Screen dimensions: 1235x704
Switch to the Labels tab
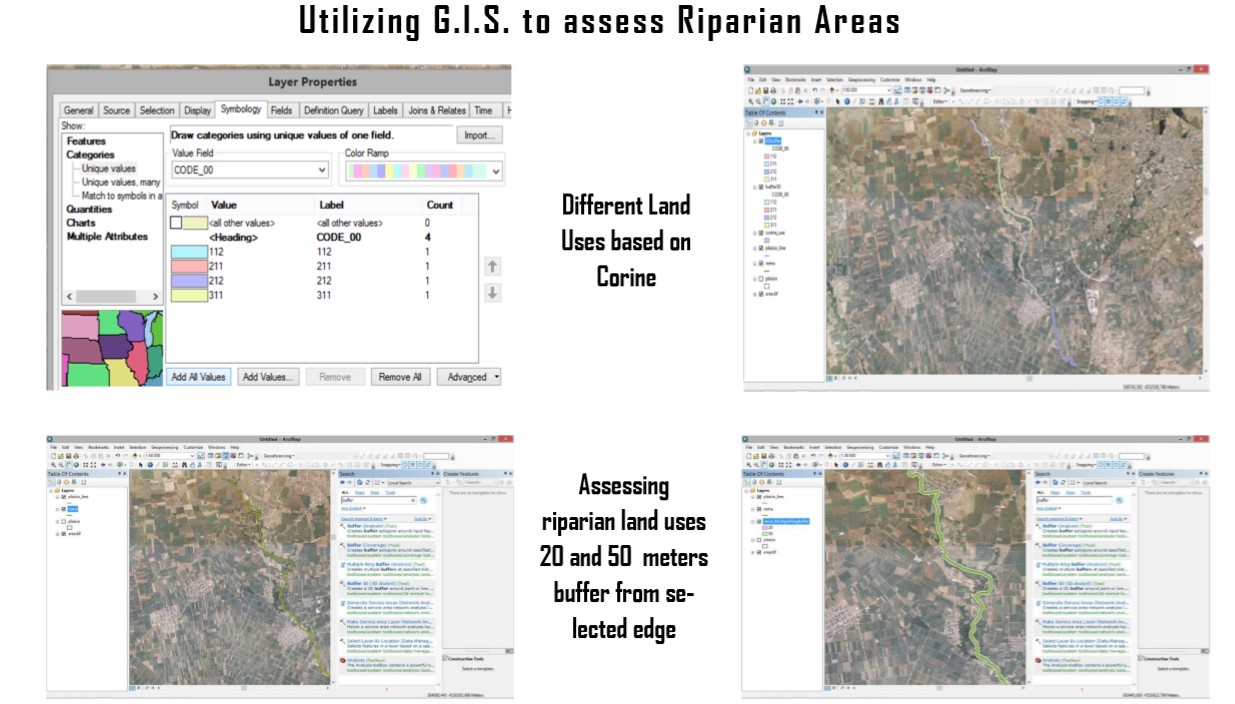[385, 110]
